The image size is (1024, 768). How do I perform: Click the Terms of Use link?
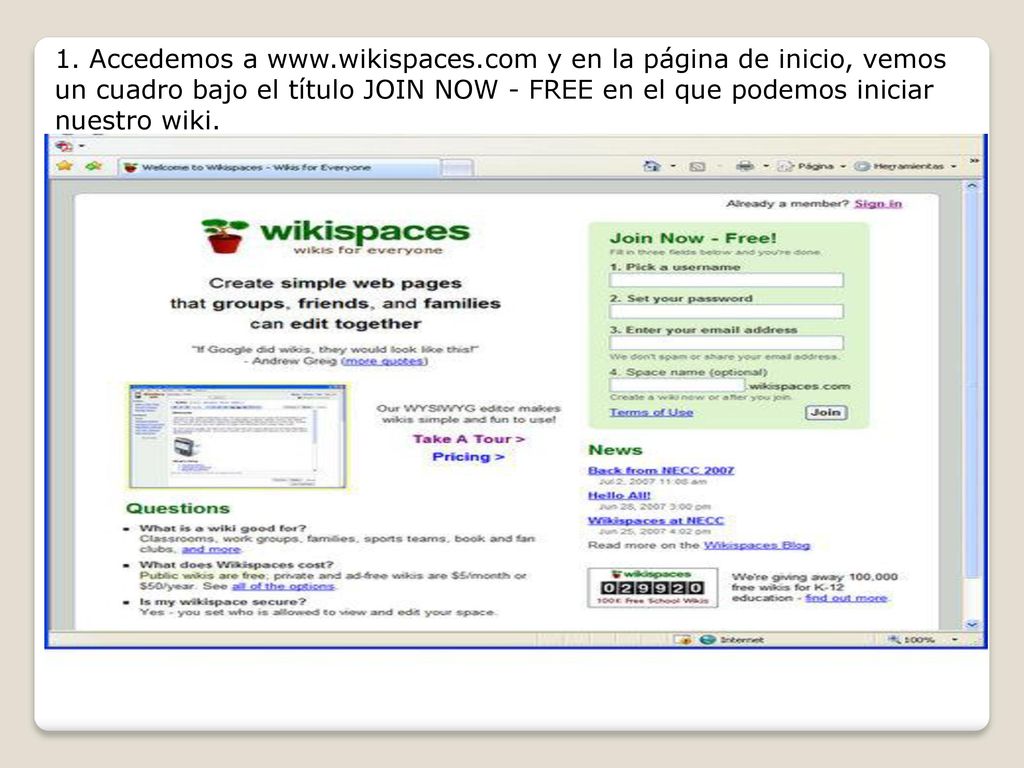(x=651, y=412)
